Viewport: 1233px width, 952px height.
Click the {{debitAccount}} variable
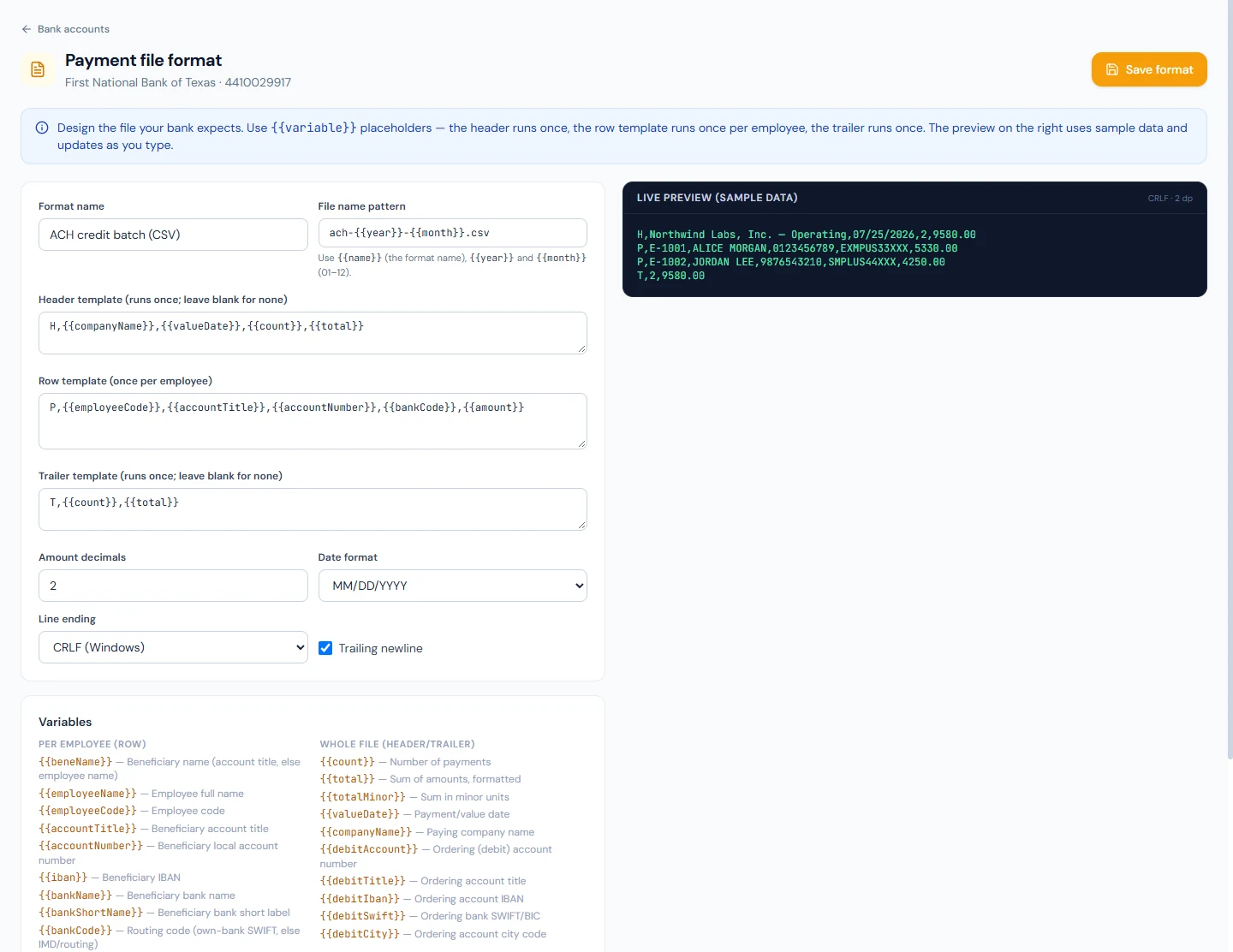point(369,849)
